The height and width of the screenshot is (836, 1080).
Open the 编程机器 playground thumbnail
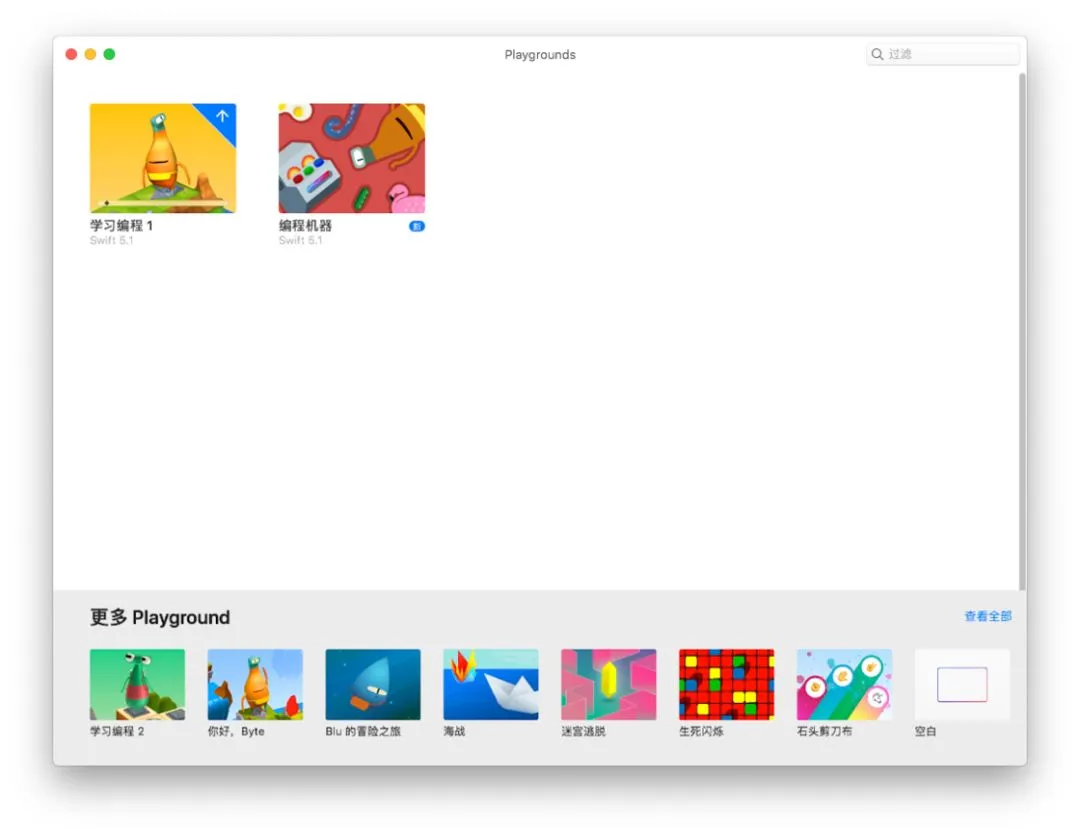point(351,158)
